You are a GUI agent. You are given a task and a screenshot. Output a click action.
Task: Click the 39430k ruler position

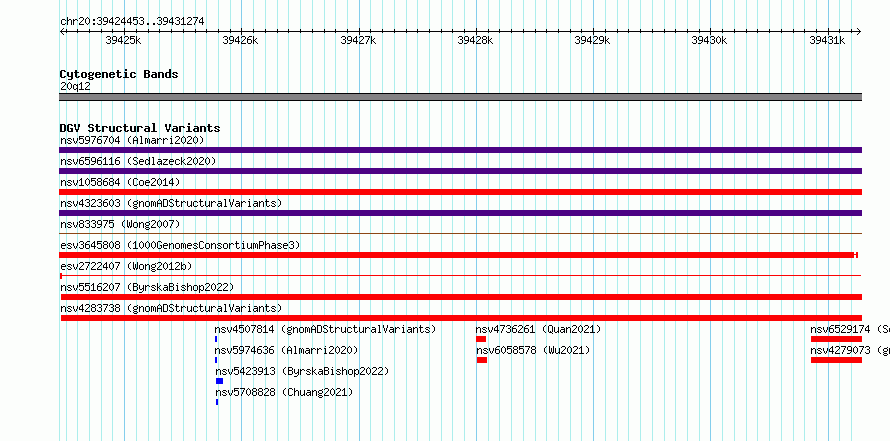point(709,40)
